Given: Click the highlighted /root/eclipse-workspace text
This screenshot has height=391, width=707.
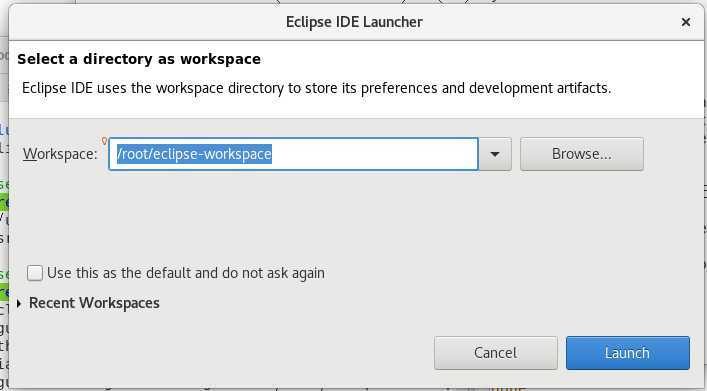Looking at the screenshot, I should tap(194, 154).
